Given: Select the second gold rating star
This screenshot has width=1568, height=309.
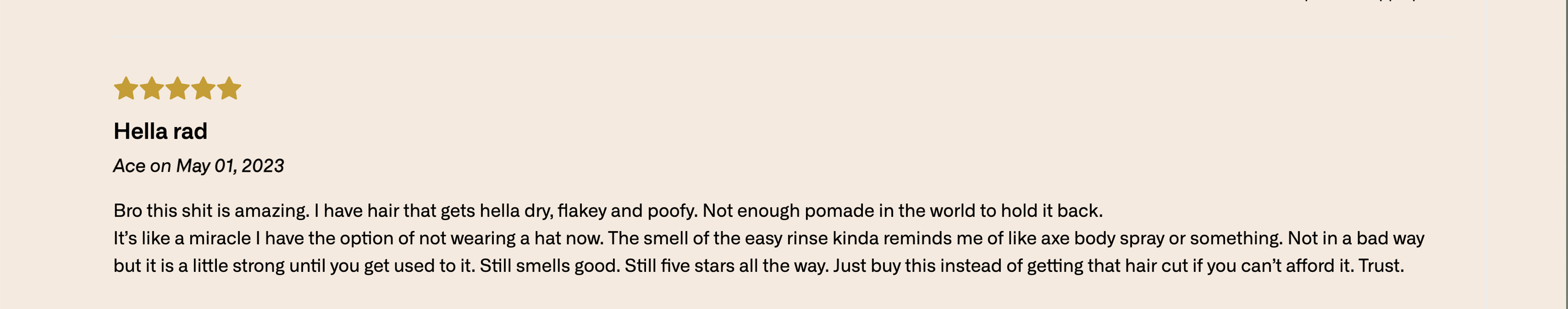Looking at the screenshot, I should [x=152, y=88].
